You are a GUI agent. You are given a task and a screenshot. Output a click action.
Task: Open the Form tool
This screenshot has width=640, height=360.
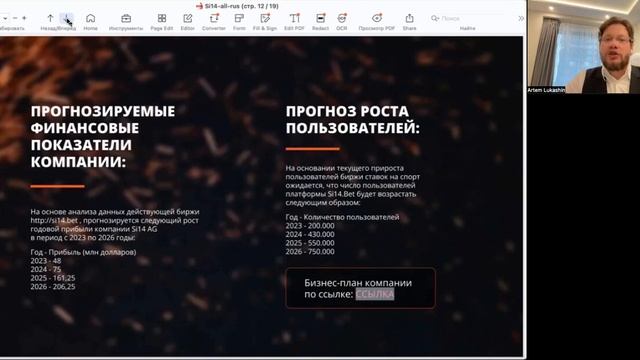tap(239, 22)
